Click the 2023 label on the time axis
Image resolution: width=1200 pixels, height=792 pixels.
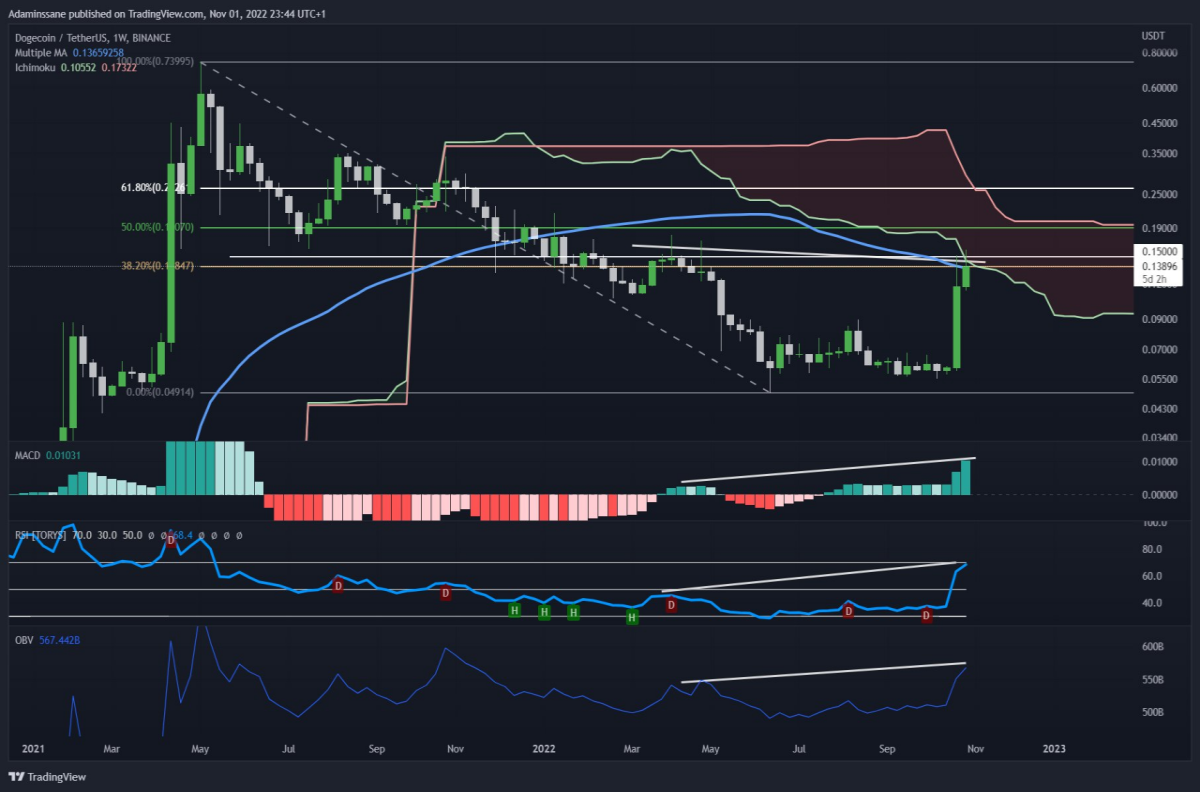(1055, 748)
